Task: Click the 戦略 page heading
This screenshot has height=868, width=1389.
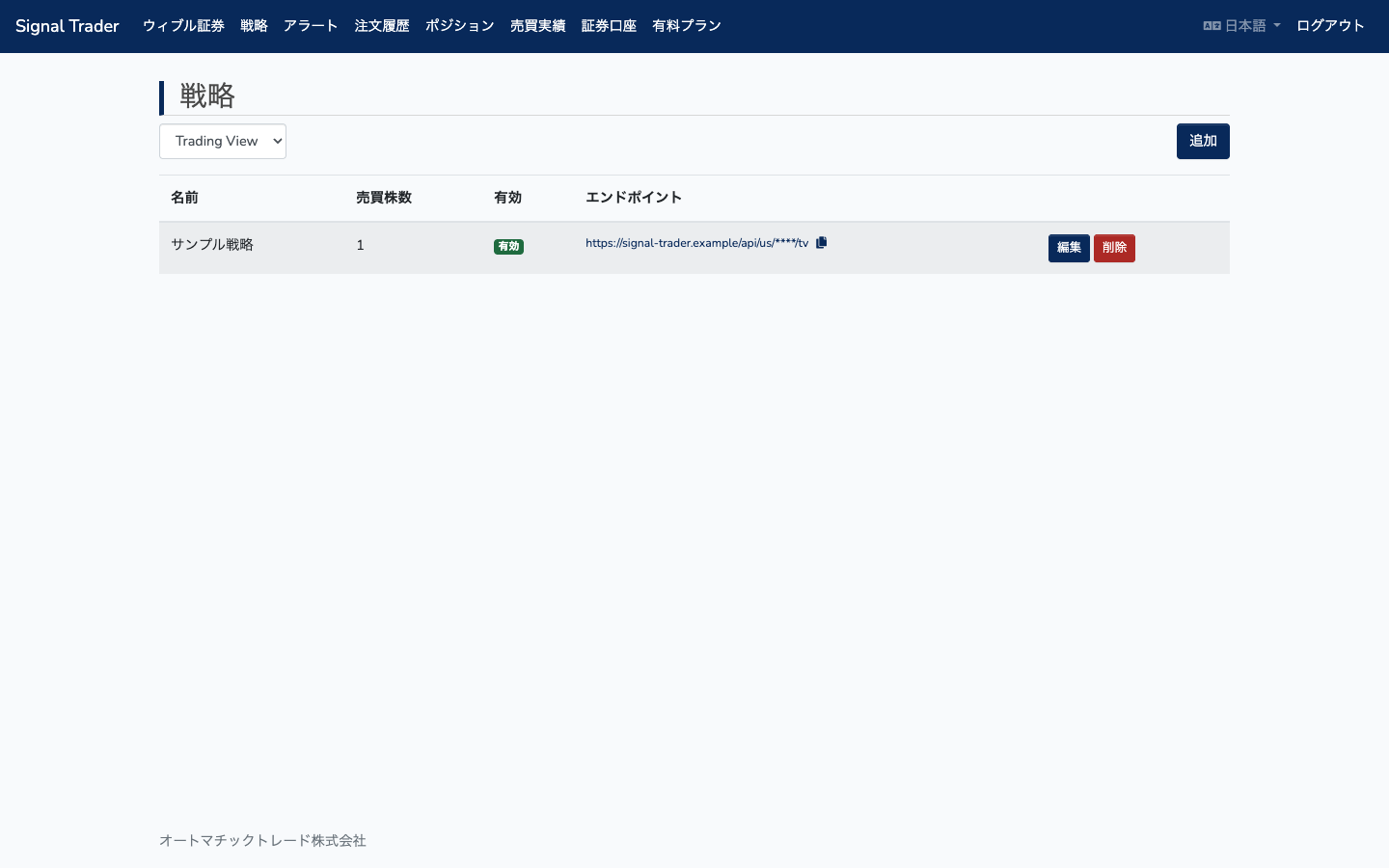Action: click(x=207, y=96)
